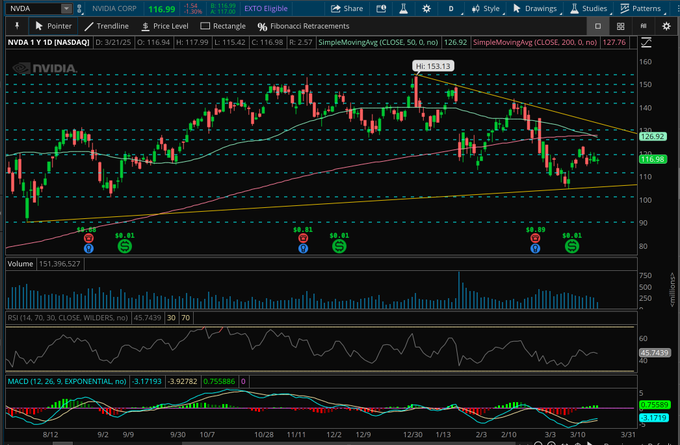Choose the Rectangle drawing tool
Viewport: 680px width, 445px height.
point(221,25)
